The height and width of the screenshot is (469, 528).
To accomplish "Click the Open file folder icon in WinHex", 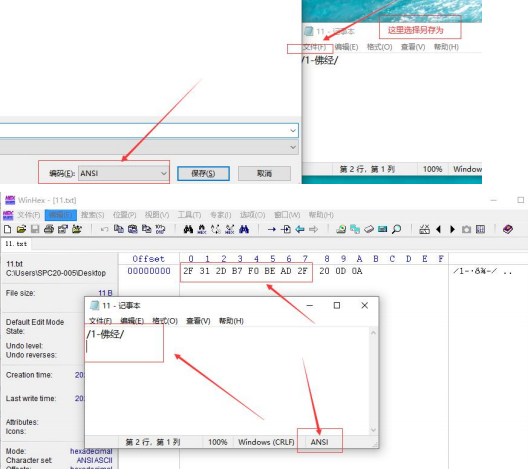I will coord(21,229).
